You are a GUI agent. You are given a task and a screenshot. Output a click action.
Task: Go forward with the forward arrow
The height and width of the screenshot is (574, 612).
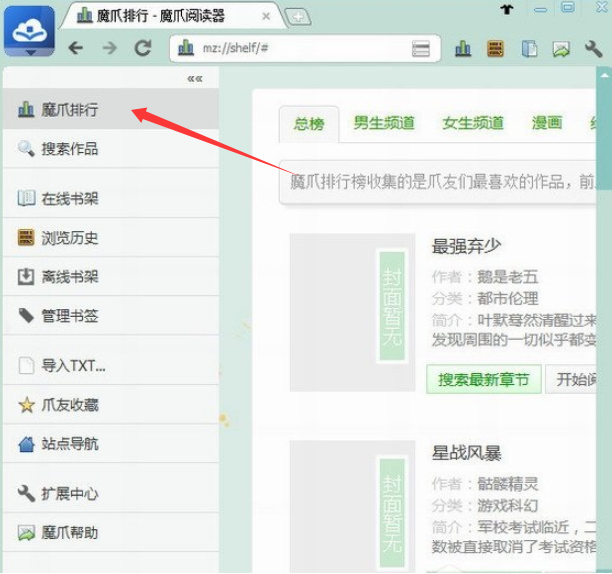point(110,48)
